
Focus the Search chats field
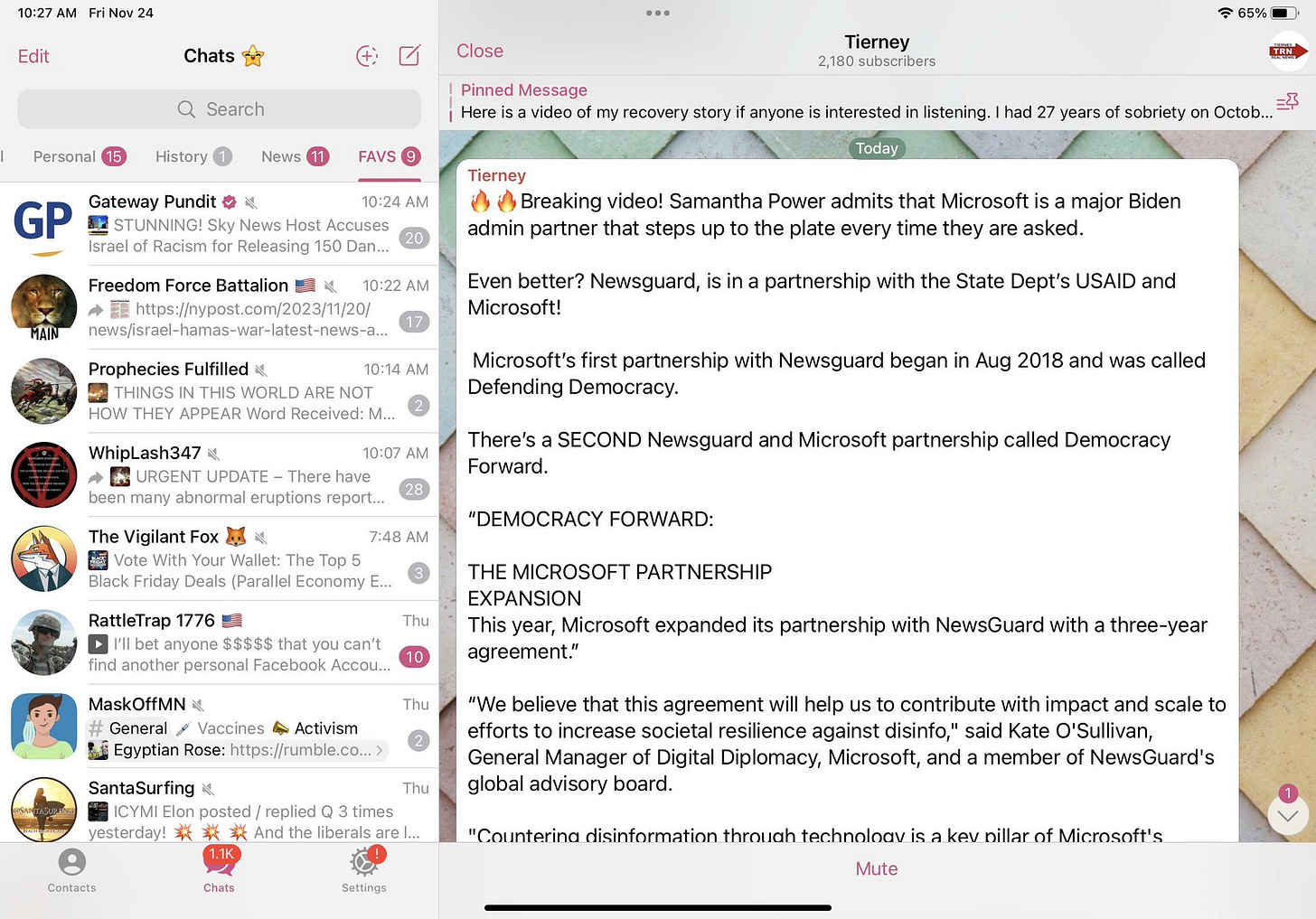coord(219,109)
